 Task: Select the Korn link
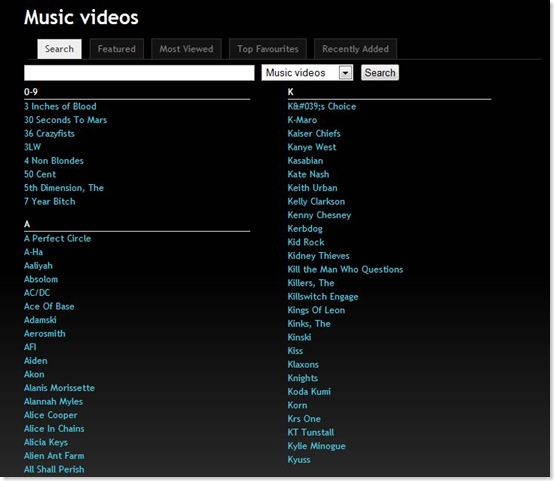(297, 405)
